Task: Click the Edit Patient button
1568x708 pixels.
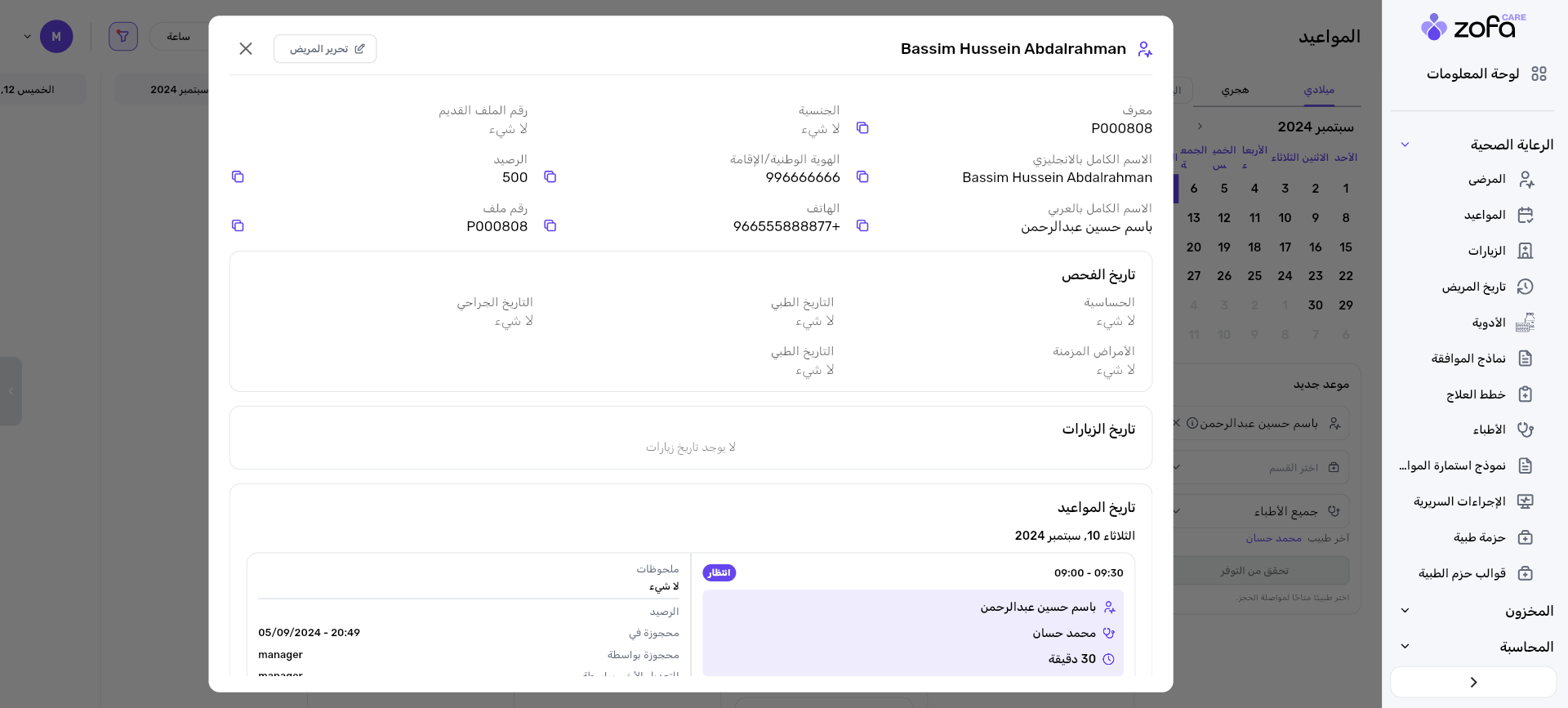Action: point(325,49)
